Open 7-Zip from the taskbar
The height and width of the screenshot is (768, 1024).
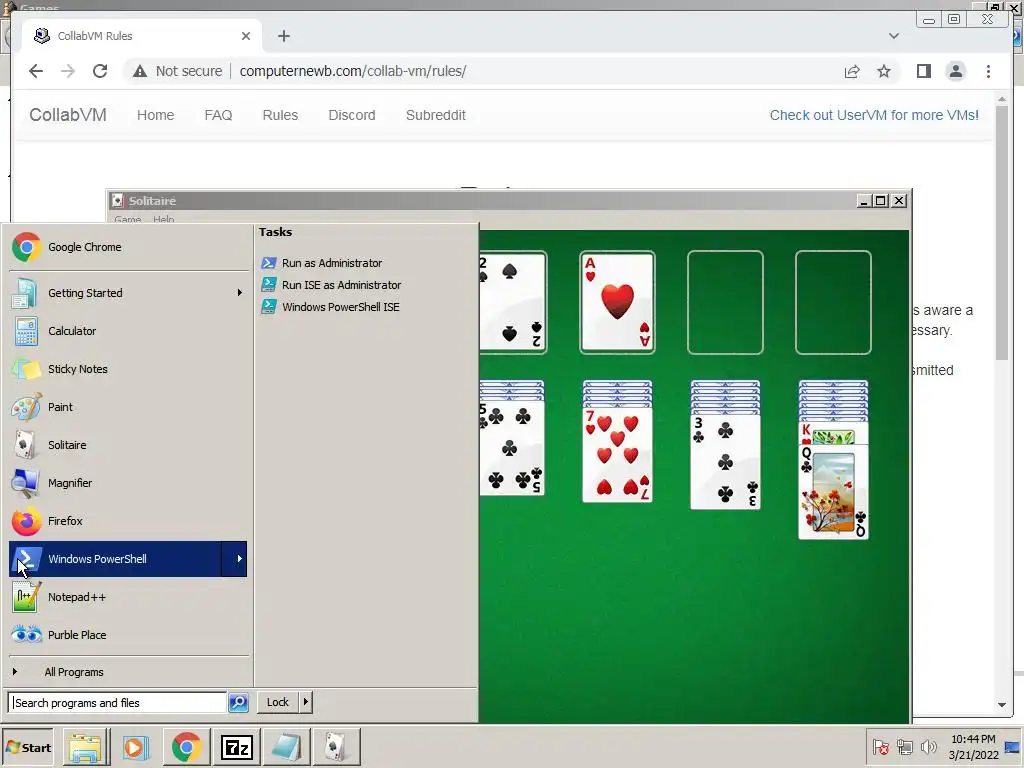coord(236,748)
